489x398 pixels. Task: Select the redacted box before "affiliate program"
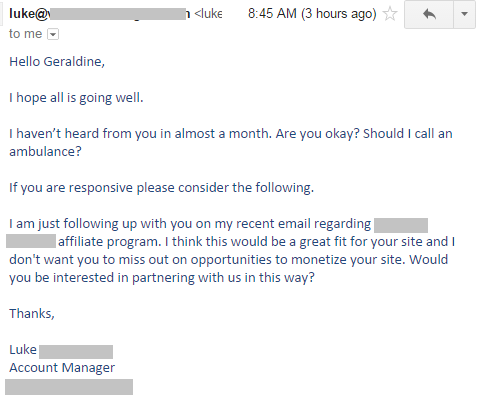31,241
